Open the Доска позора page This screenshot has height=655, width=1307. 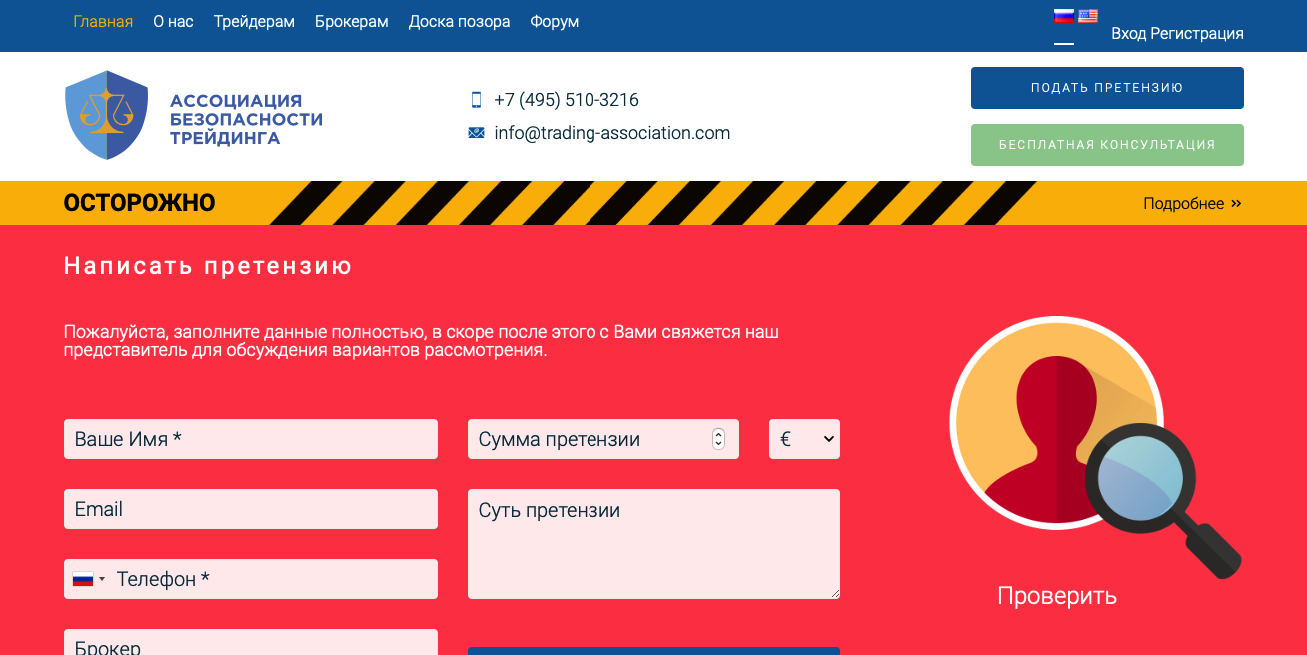(459, 21)
